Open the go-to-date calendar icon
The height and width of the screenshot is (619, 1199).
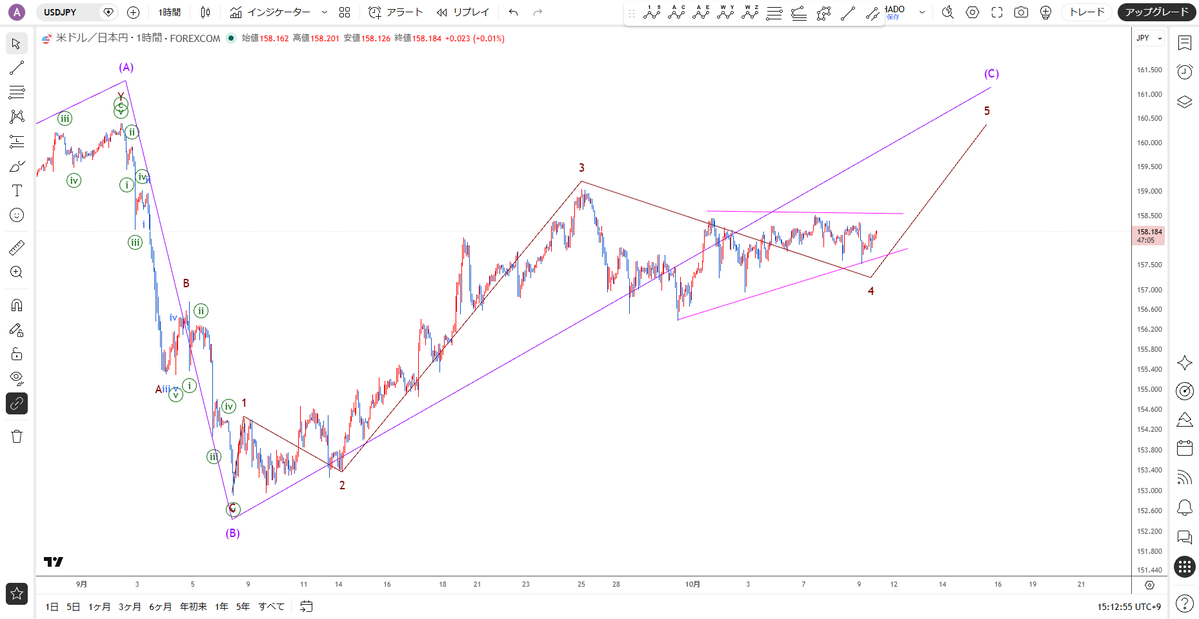(x=306, y=607)
